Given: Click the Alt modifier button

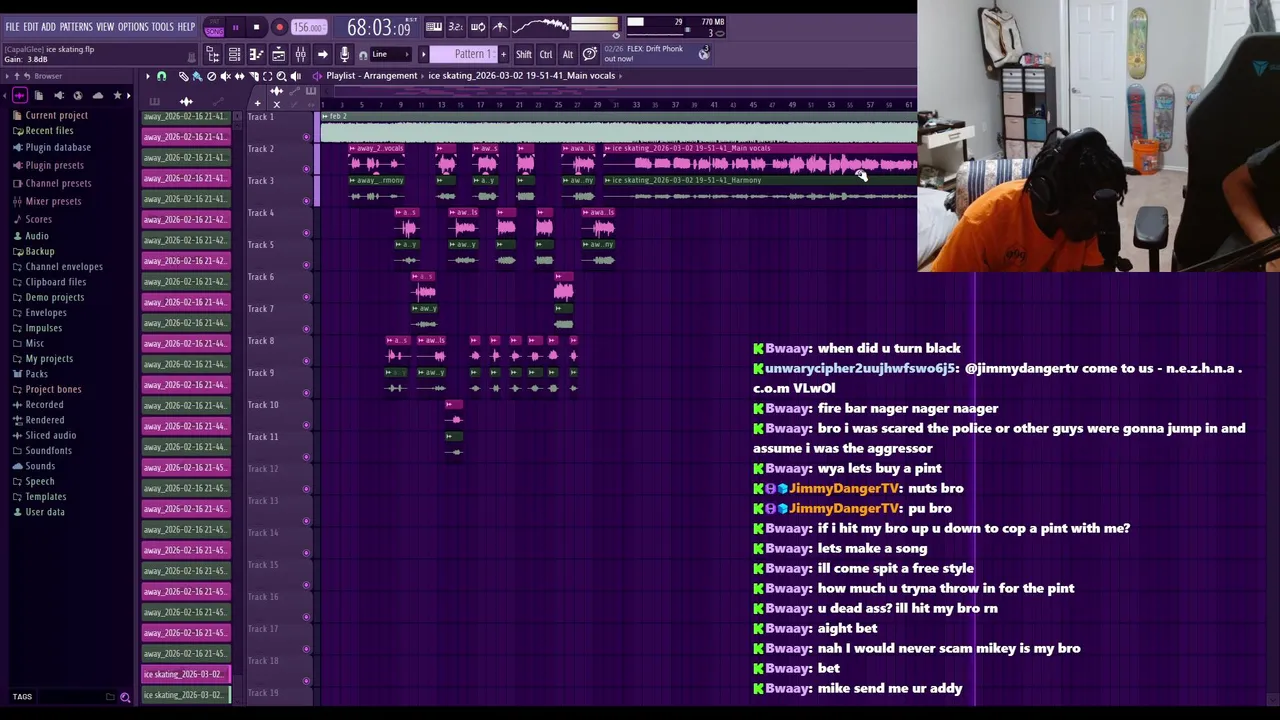Looking at the screenshot, I should click(568, 54).
